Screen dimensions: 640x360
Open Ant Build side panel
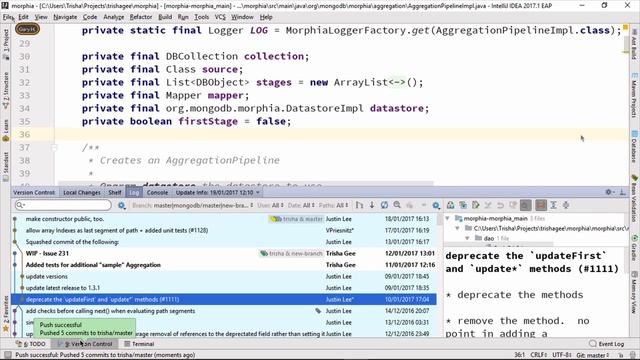[x=634, y=44]
